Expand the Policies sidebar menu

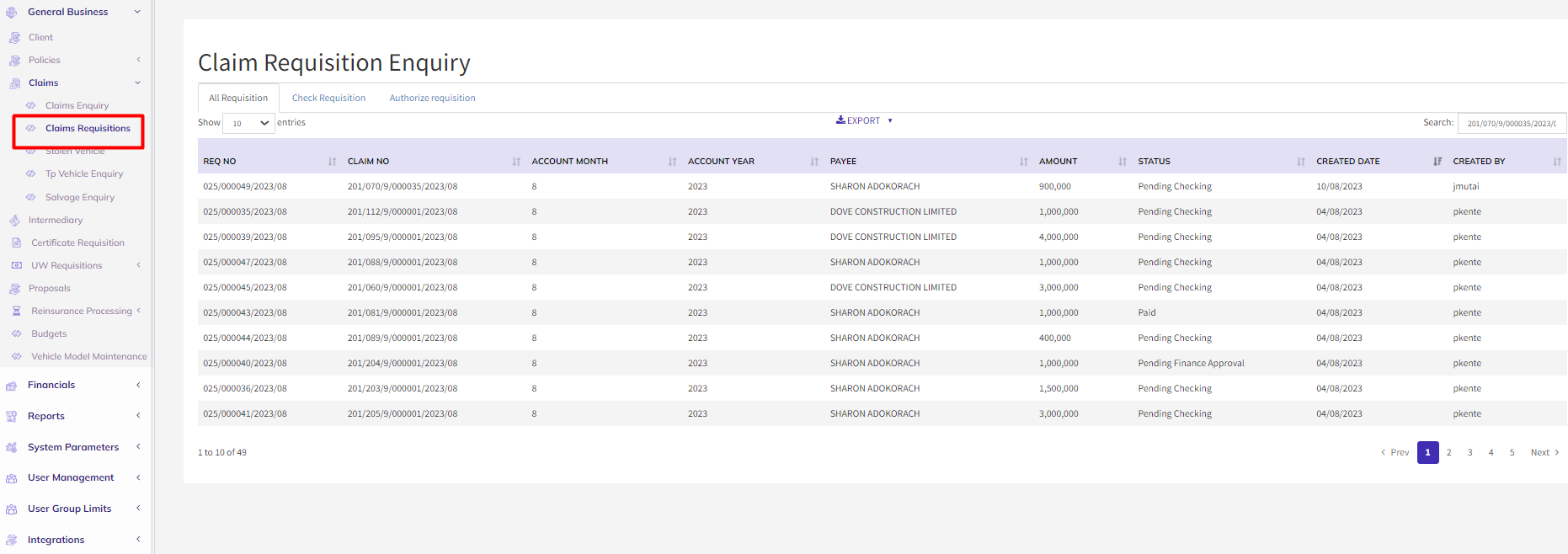click(138, 60)
